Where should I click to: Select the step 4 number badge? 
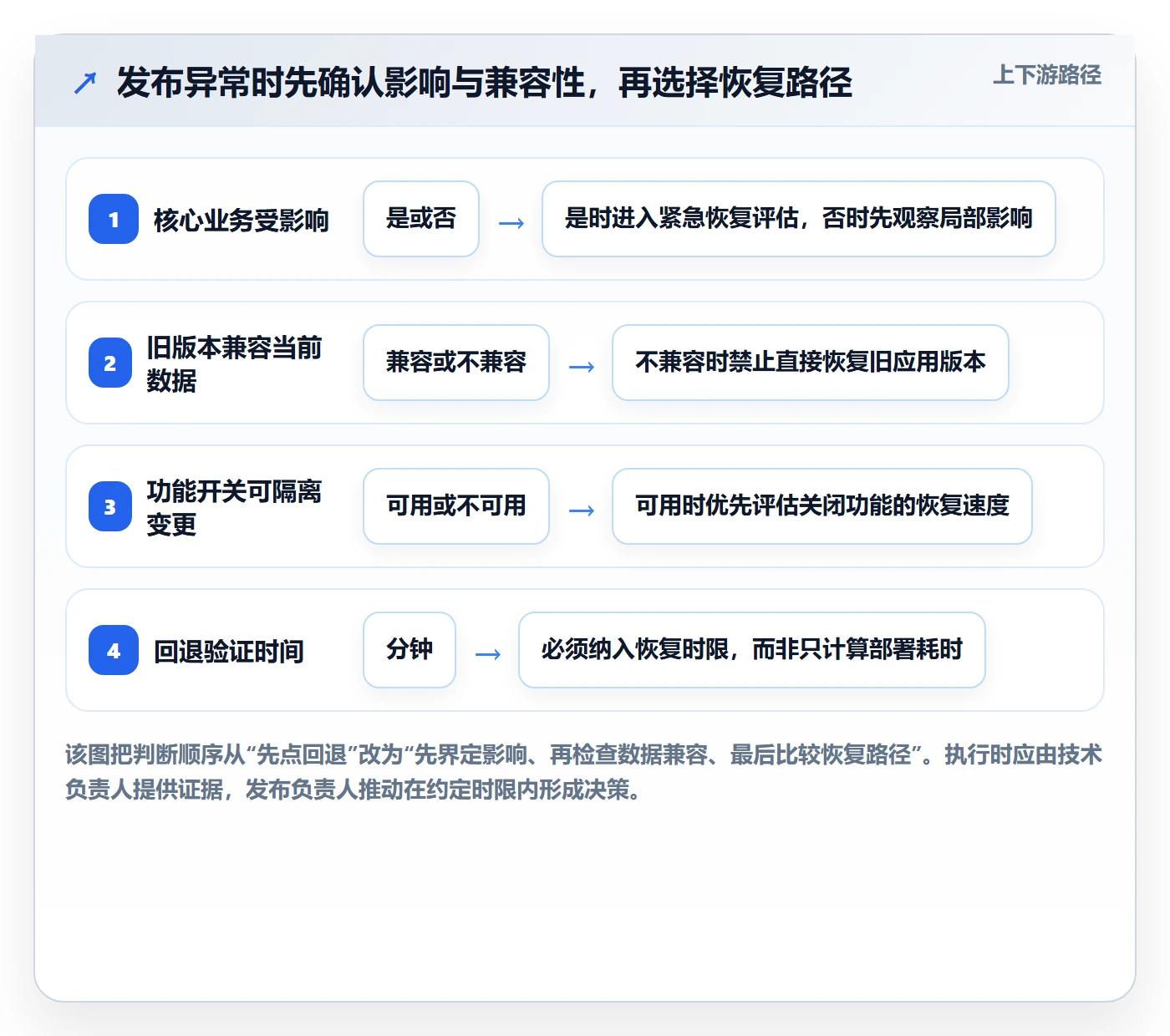tap(114, 650)
